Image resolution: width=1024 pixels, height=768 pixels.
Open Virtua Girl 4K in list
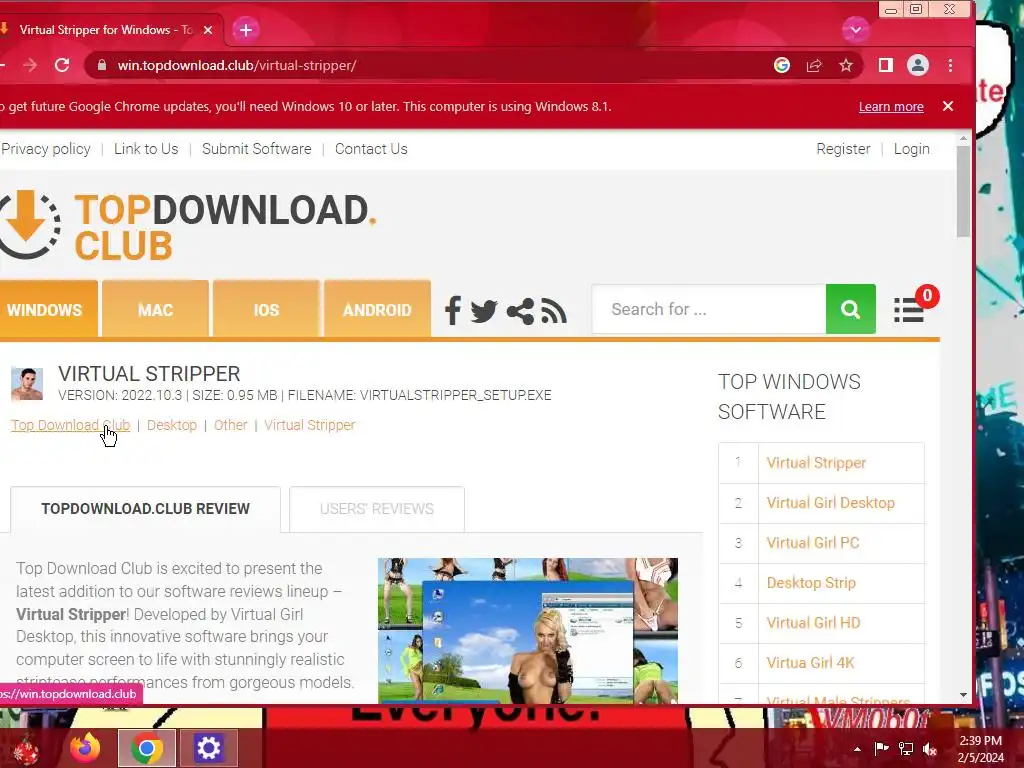(810, 663)
